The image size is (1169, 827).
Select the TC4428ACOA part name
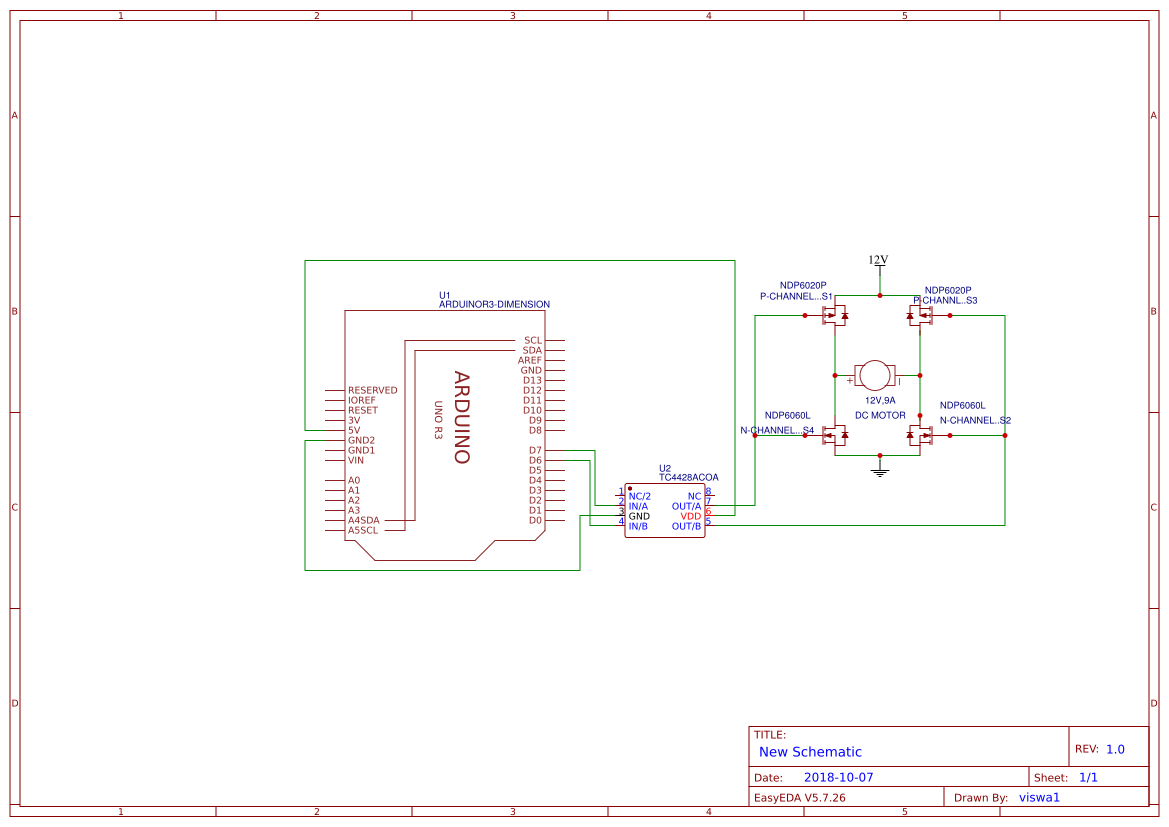pos(689,477)
